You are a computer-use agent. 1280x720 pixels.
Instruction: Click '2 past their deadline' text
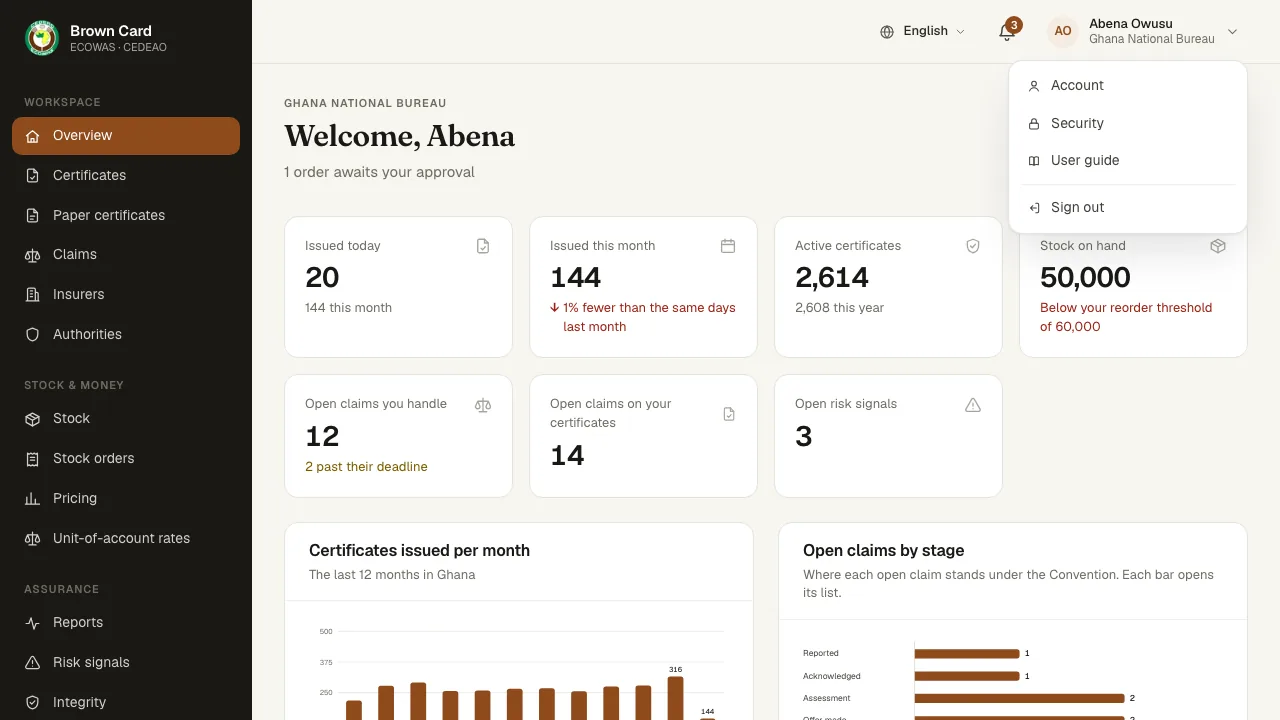pyautogui.click(x=366, y=467)
